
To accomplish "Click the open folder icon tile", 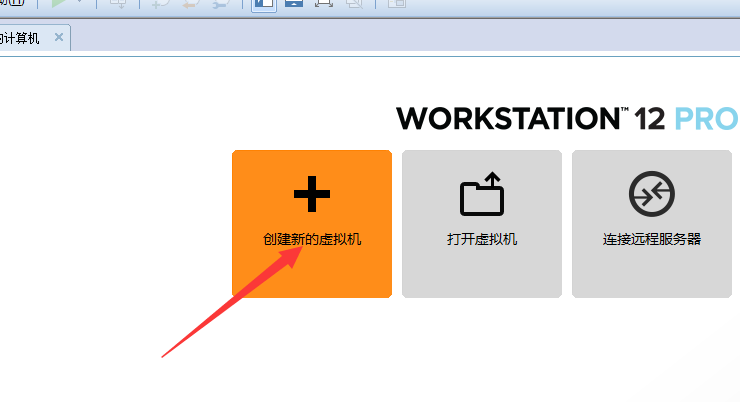I will point(482,194).
